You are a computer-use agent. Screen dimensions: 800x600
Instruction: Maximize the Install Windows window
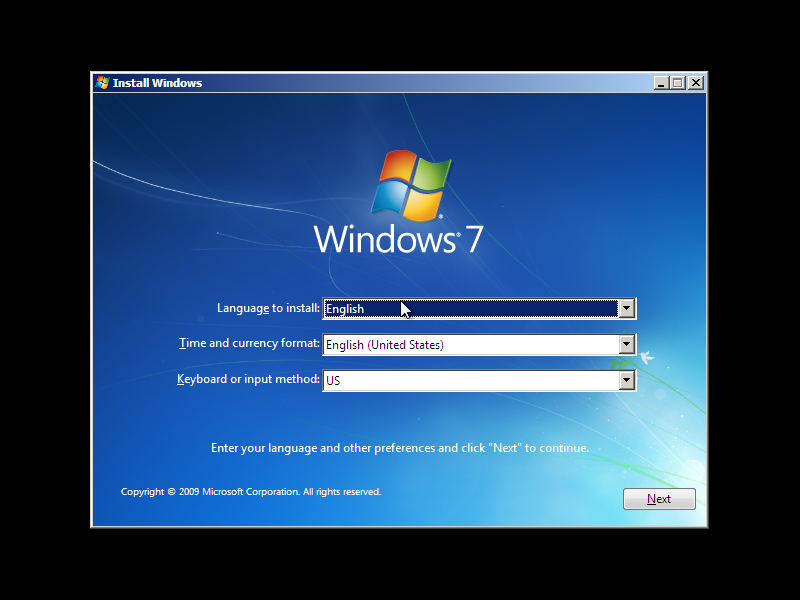[679, 83]
